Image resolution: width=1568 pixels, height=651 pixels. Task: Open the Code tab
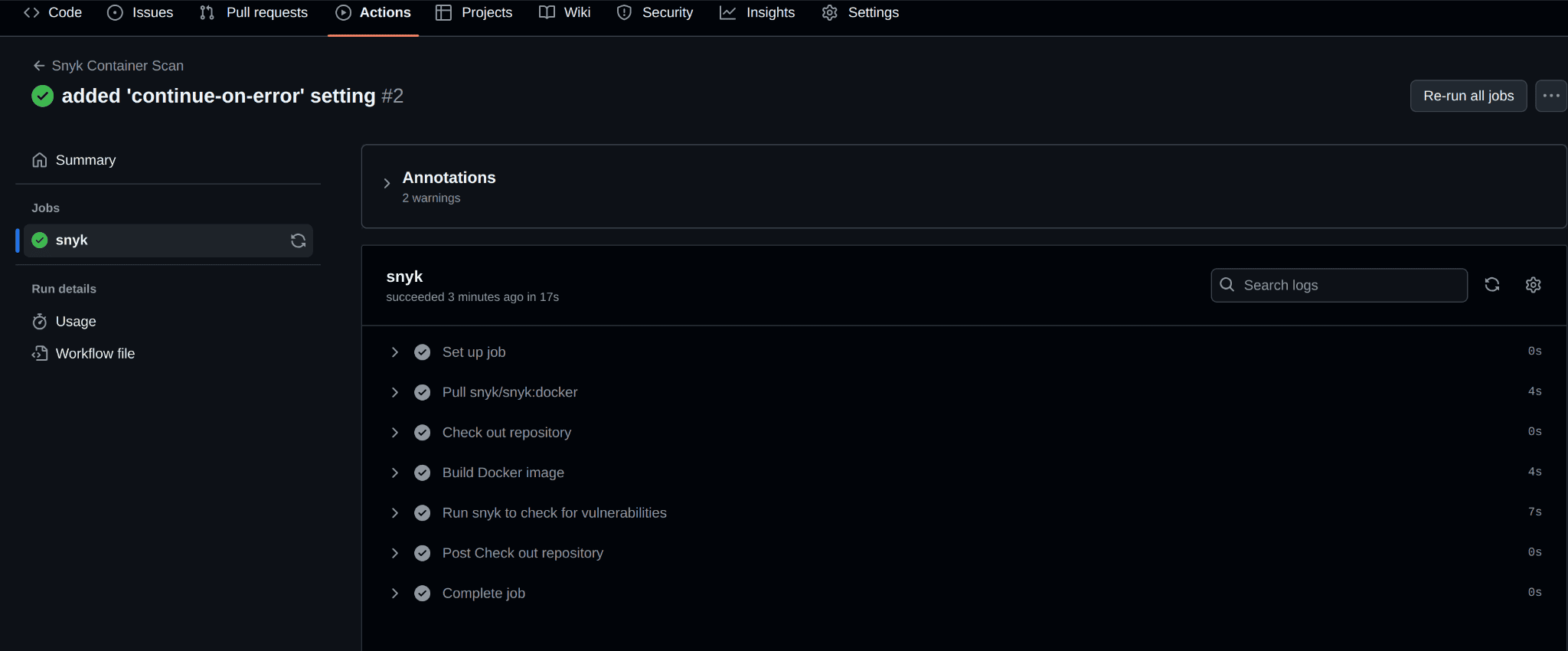(53, 12)
